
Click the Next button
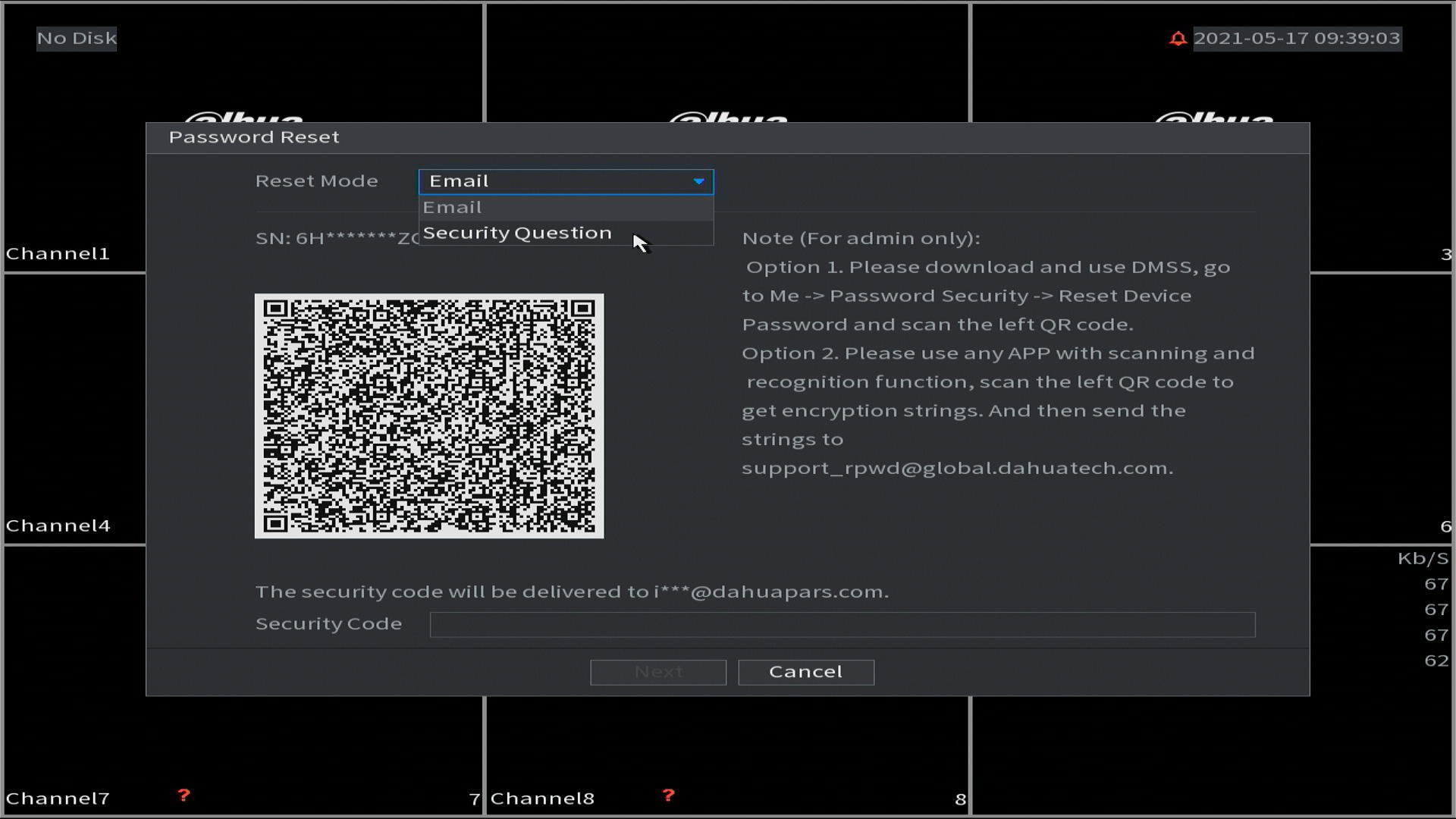658,672
